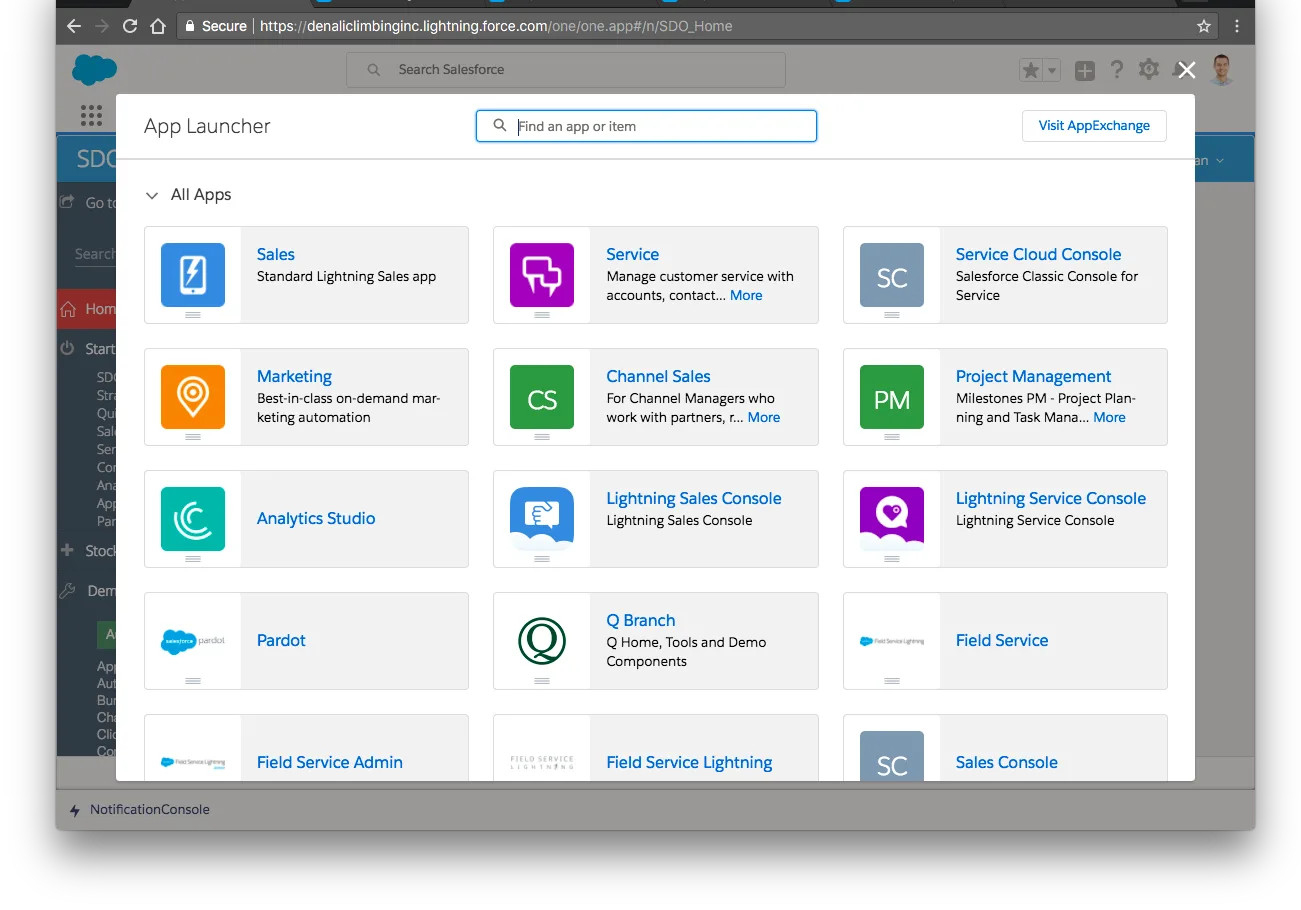Open the Q Branch link

pos(641,620)
